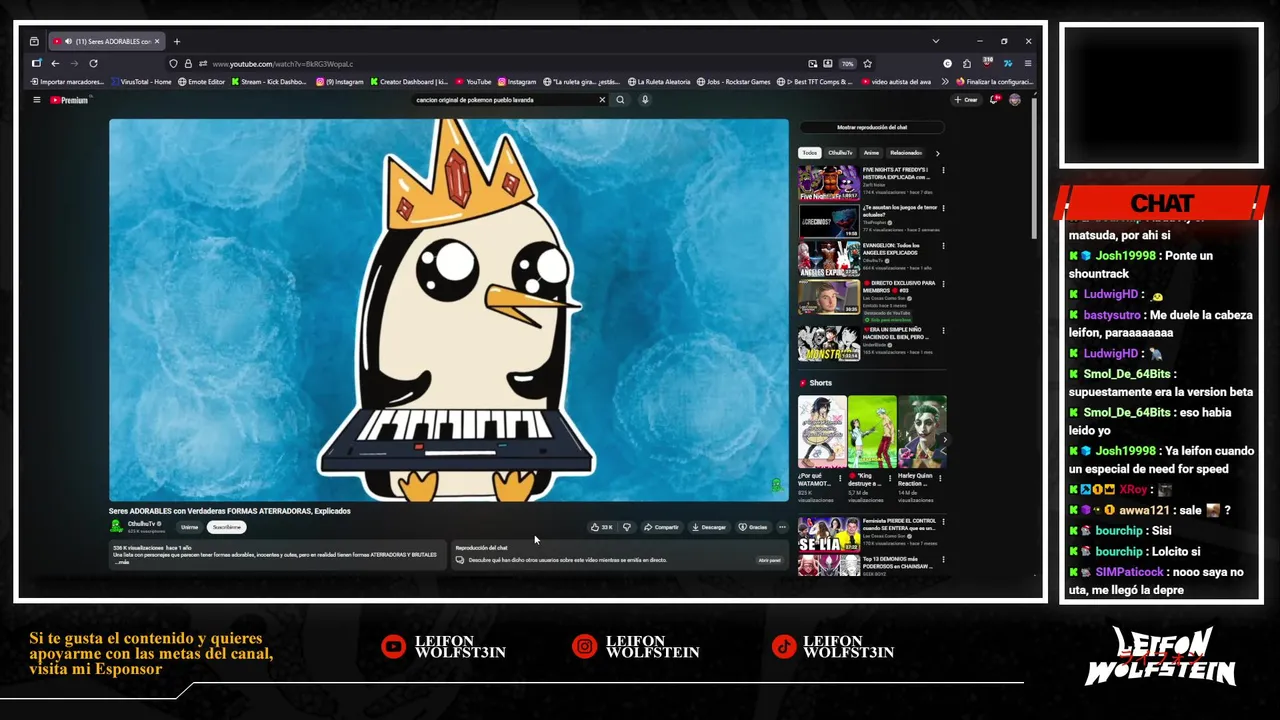
Task: Open the browser application hamburger menu
Action: click(1027, 64)
